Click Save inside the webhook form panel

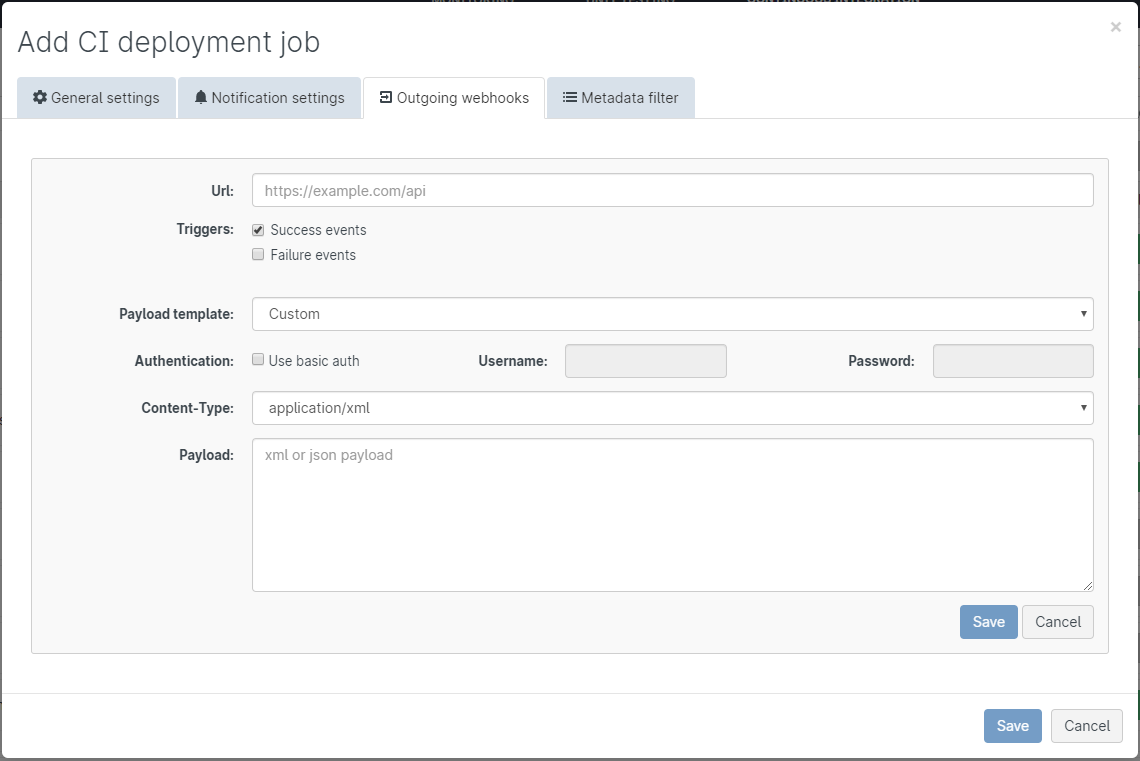pyautogui.click(x=988, y=622)
